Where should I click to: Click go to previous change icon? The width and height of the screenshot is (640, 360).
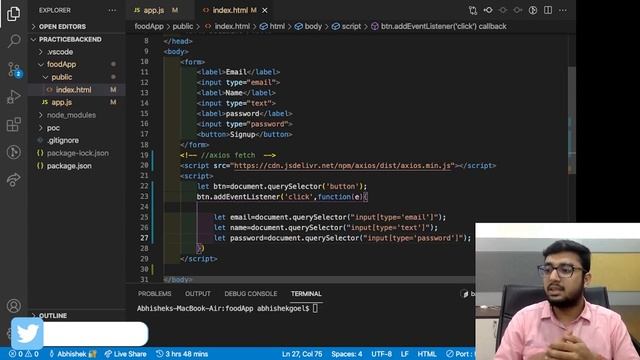(488, 10)
